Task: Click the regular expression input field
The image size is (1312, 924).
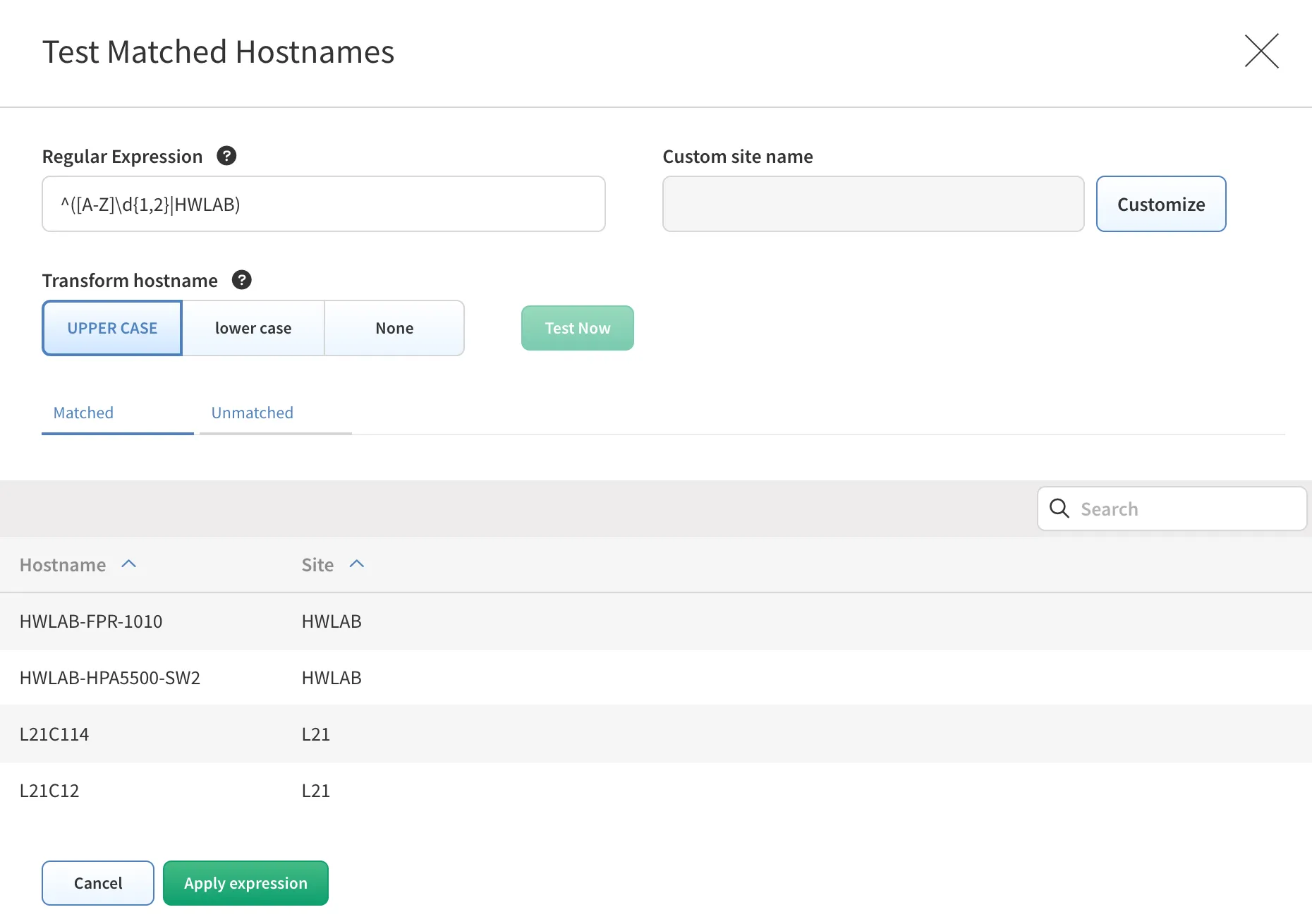Action: pos(323,204)
